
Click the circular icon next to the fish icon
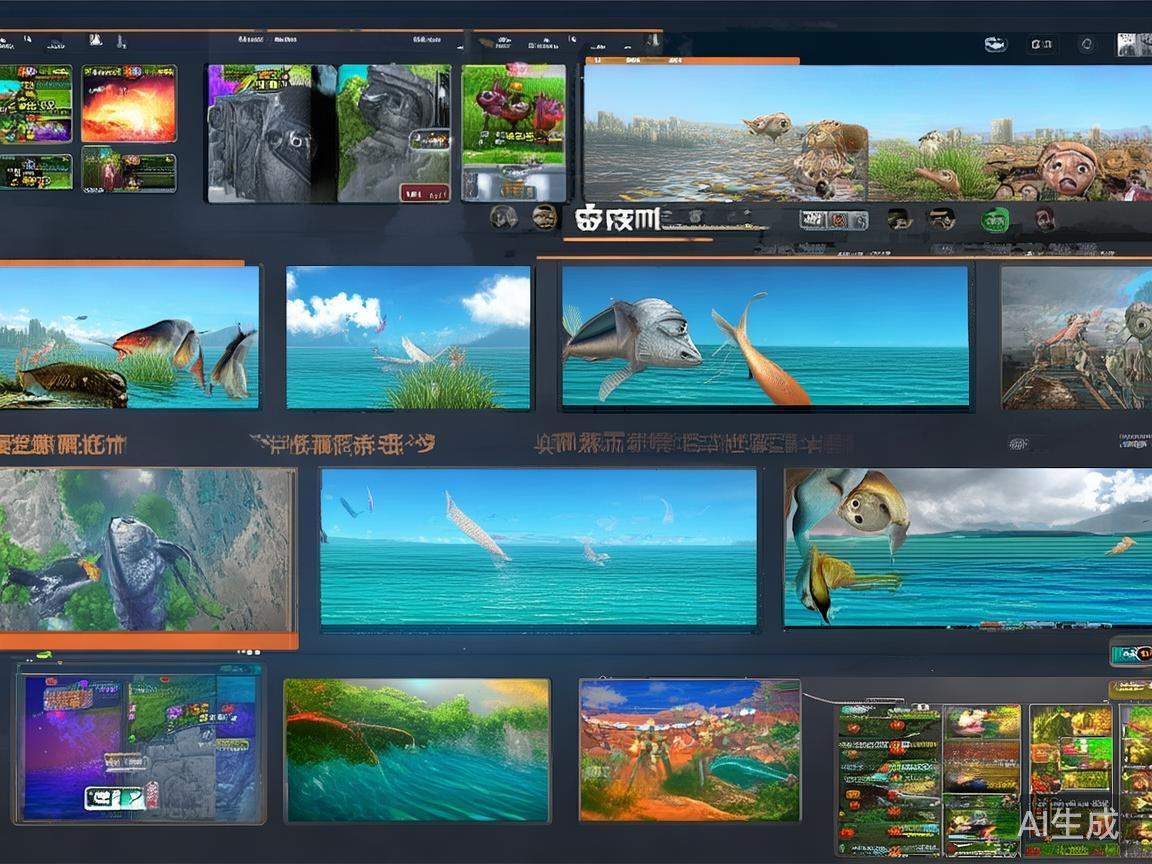[1087, 44]
